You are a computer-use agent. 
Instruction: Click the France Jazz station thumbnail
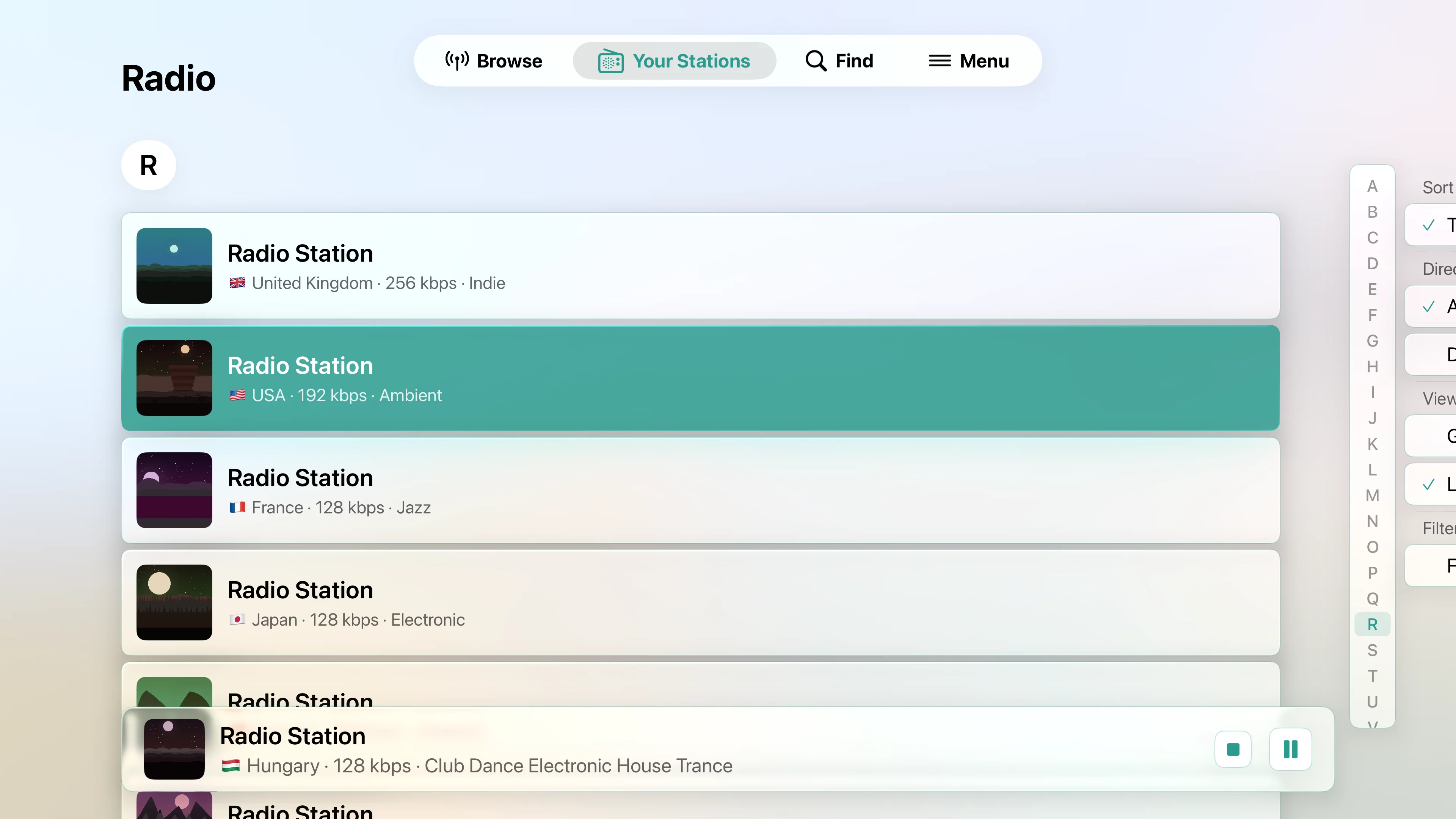pos(174,490)
